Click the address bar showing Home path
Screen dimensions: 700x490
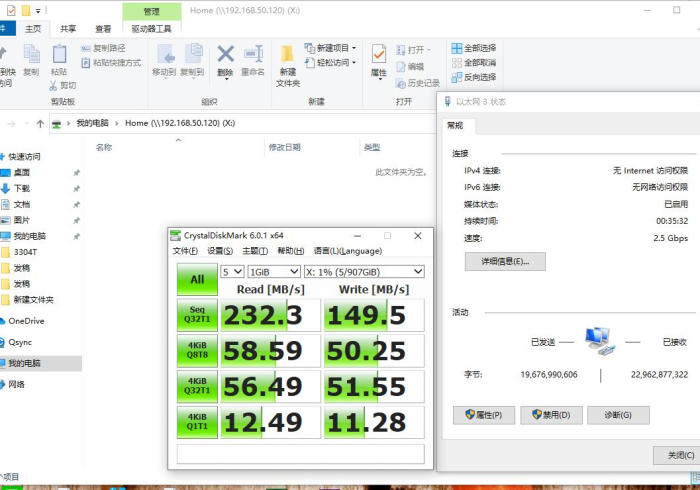pos(250,123)
